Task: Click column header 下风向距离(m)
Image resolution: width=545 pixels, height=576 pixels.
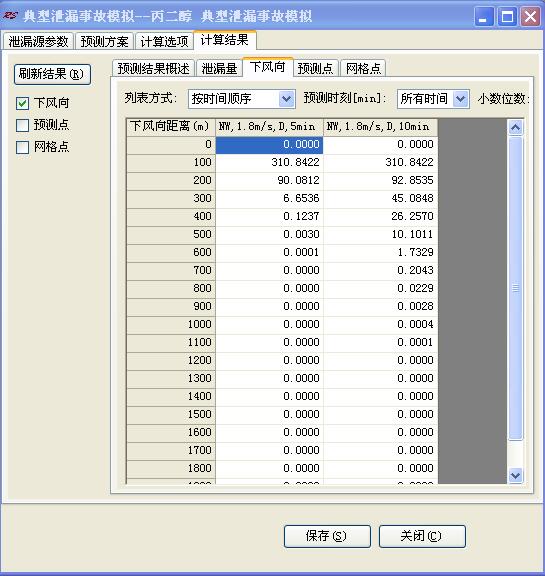Action: 171,127
